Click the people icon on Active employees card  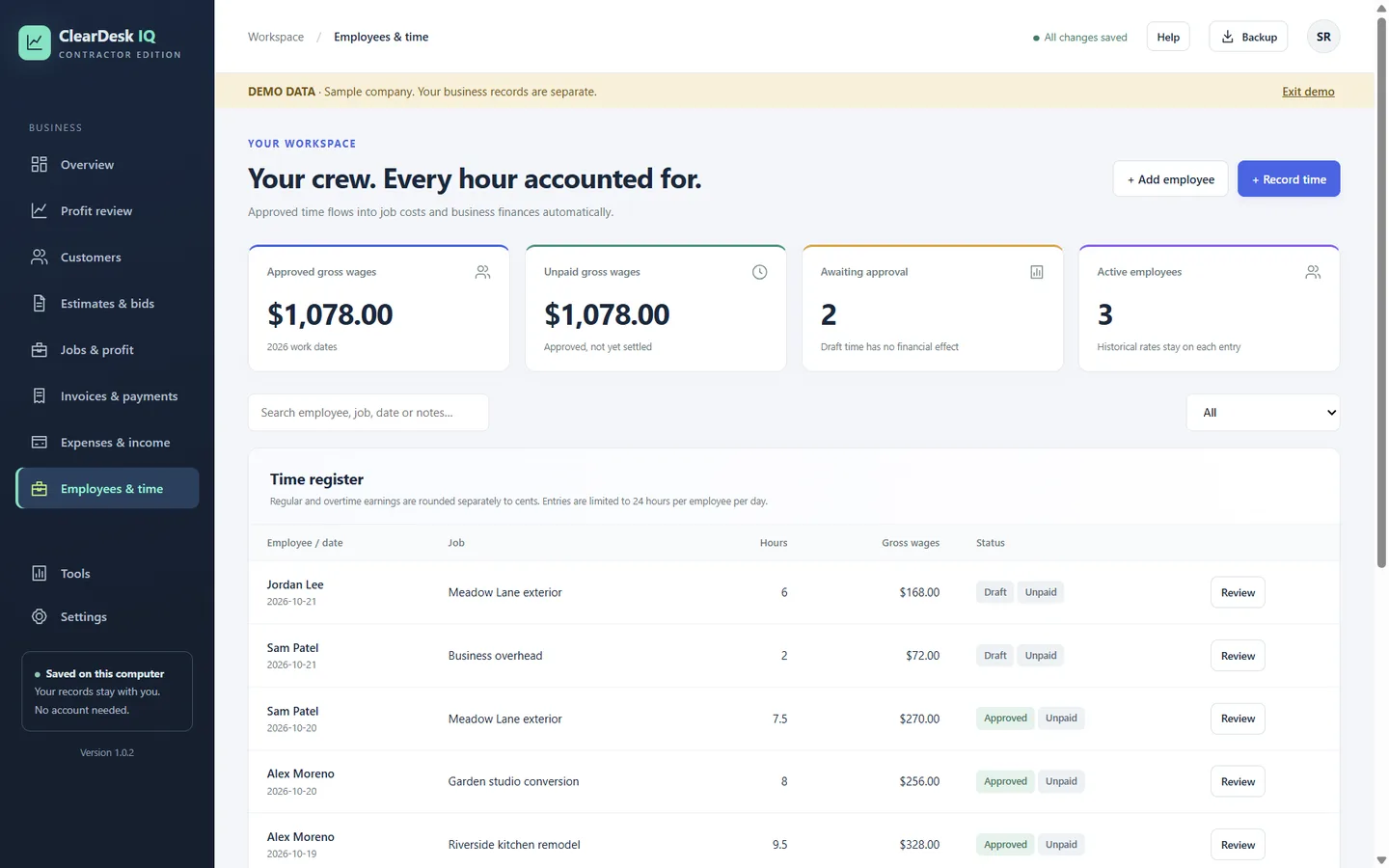click(1313, 273)
